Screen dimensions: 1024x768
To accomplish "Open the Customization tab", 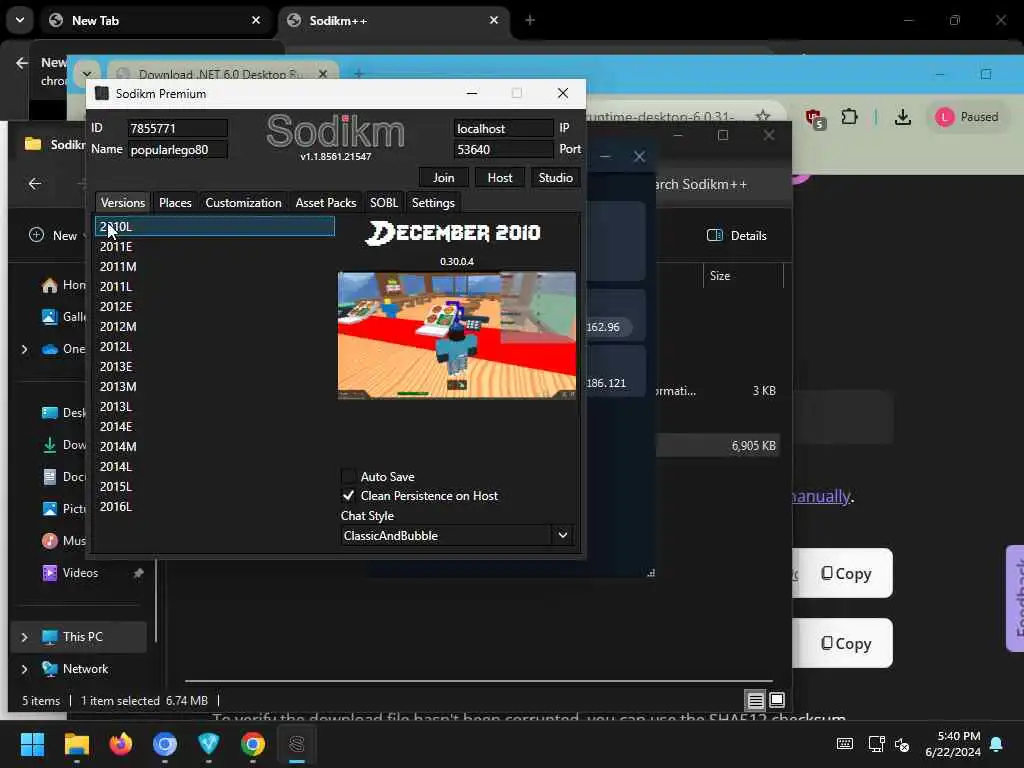I will click(x=244, y=202).
